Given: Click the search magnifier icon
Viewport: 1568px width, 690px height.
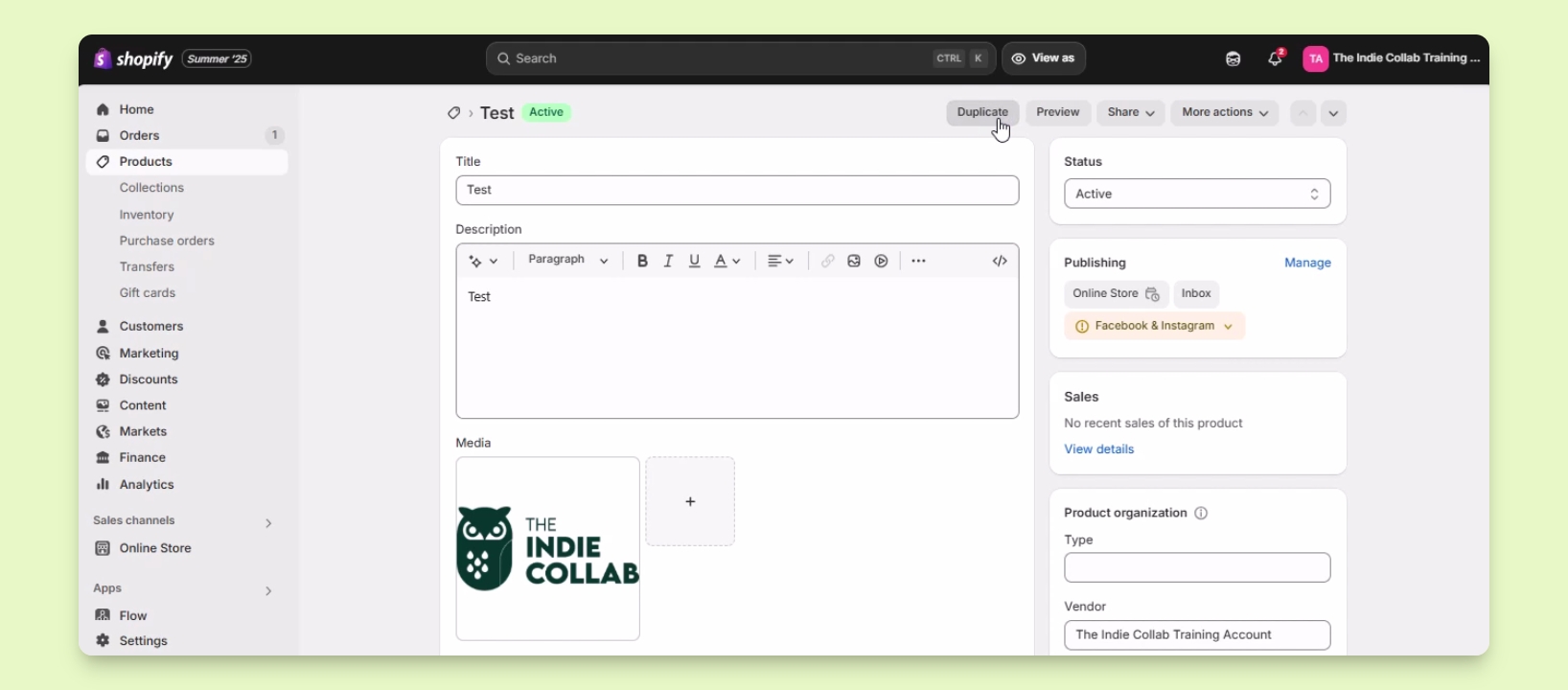Looking at the screenshot, I should pyautogui.click(x=503, y=58).
